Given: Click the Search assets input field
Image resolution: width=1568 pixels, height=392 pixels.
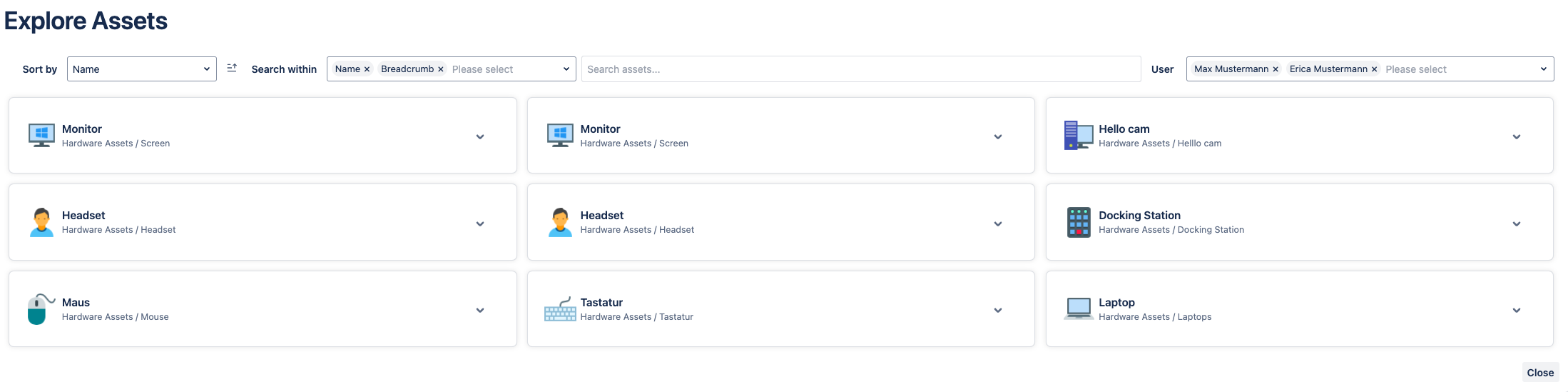Looking at the screenshot, I should 860,69.
